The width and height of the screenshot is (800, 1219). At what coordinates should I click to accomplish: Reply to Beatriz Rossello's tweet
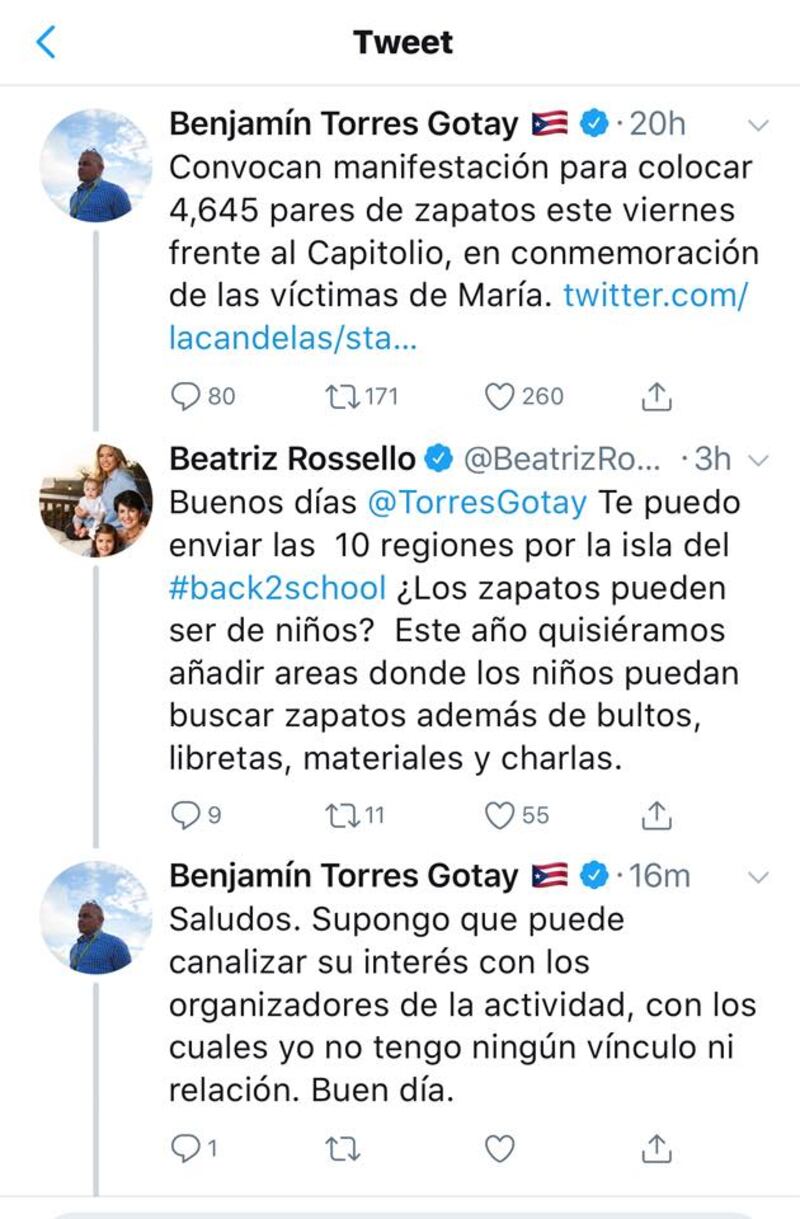[186, 816]
